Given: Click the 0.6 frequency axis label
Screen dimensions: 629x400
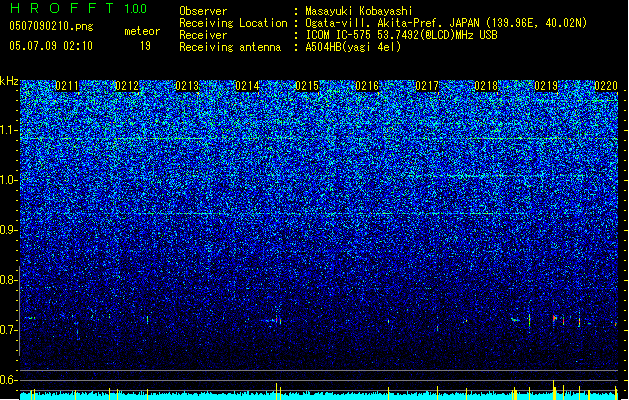Looking at the screenshot, I should pos(9,380).
